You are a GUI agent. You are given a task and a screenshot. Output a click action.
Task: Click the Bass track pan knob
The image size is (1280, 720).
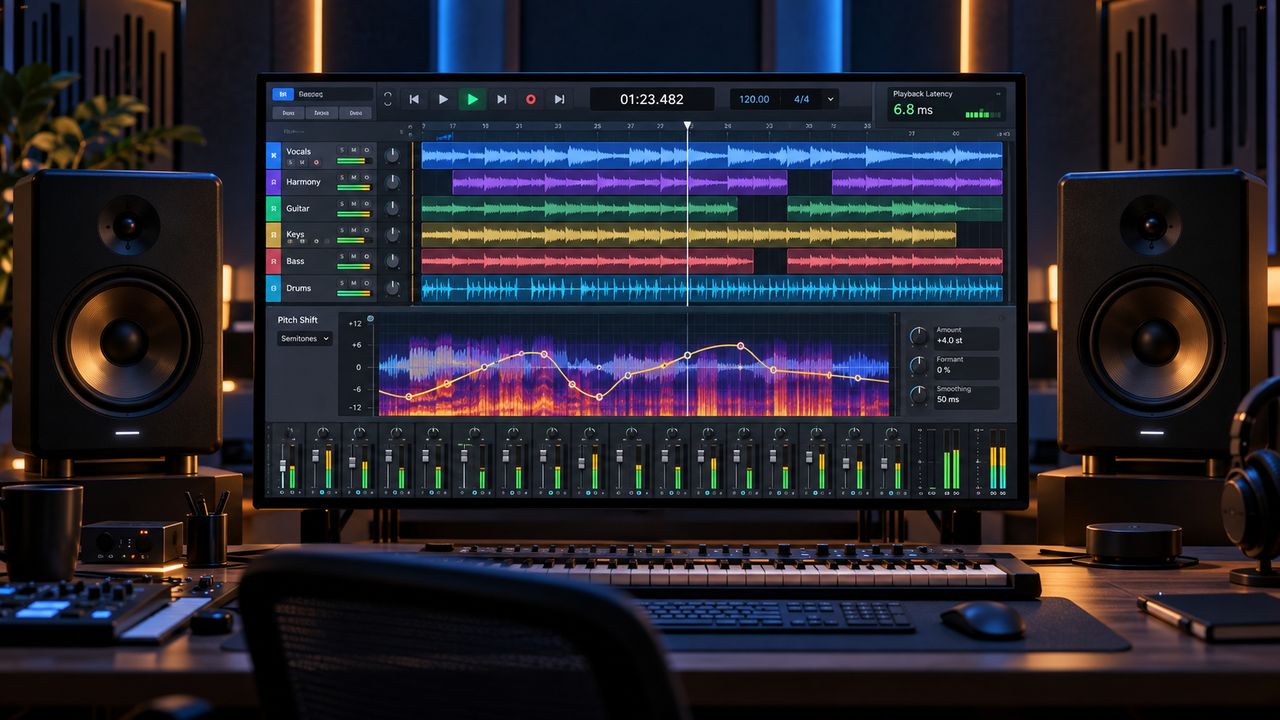click(x=392, y=261)
